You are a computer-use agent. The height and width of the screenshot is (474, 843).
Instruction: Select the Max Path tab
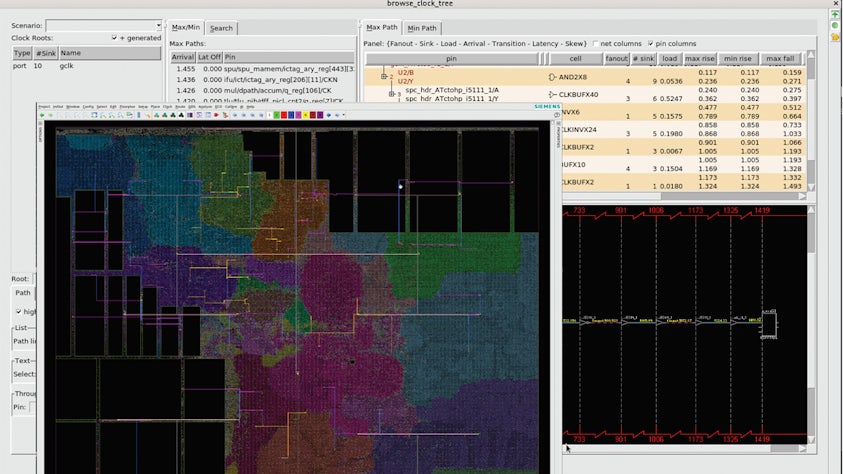[x=382, y=27]
